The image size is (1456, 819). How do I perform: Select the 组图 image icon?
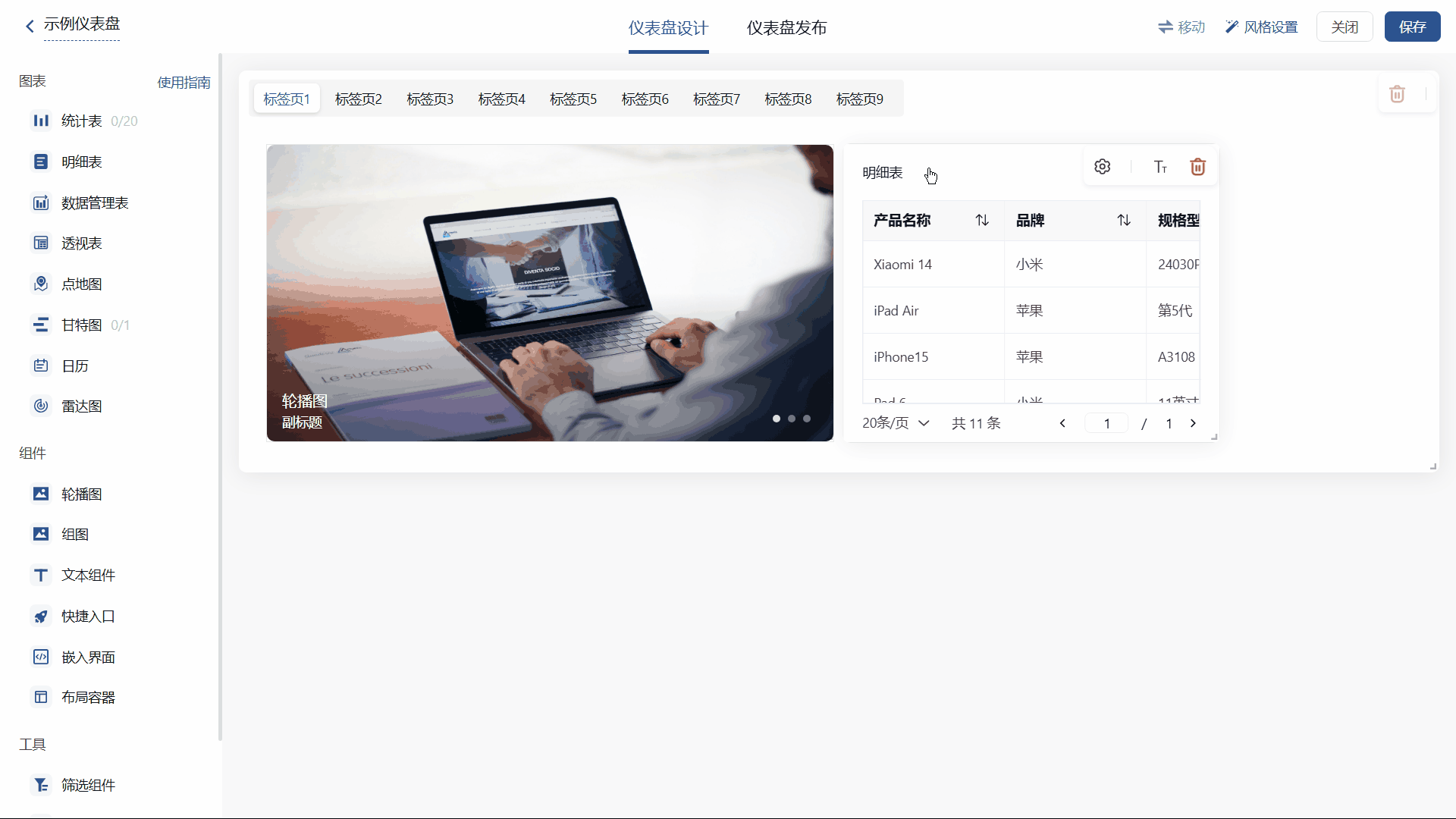tap(41, 534)
